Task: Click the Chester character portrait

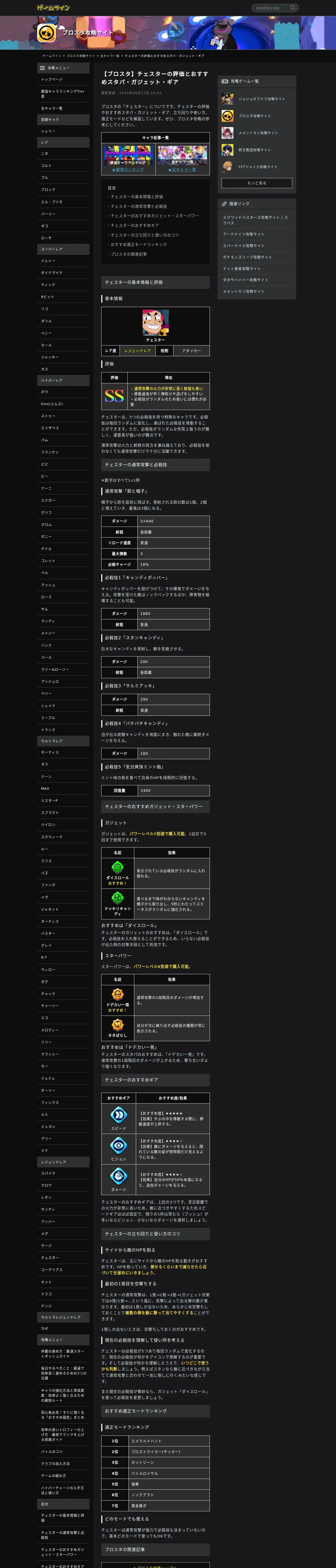Action: click(x=155, y=322)
